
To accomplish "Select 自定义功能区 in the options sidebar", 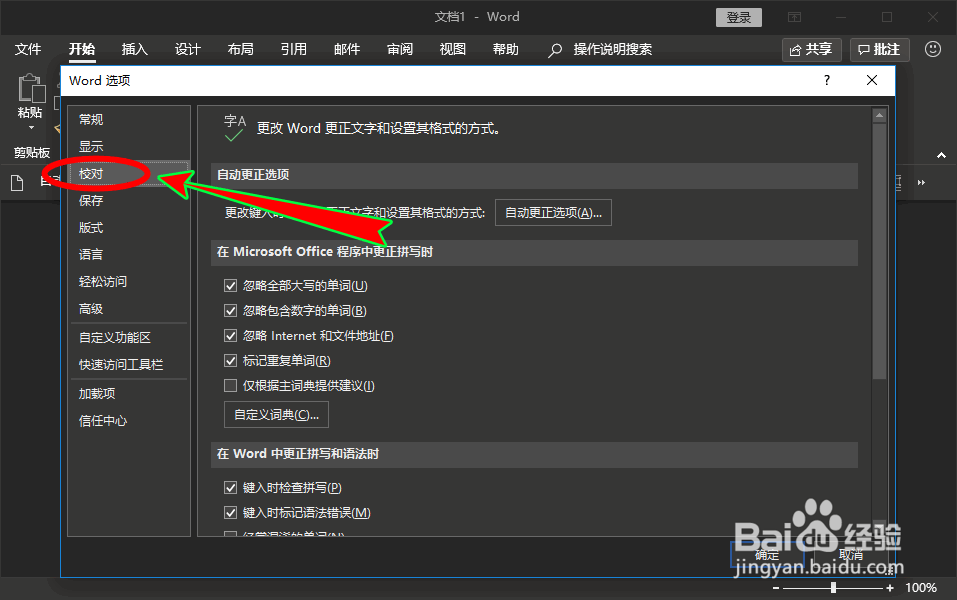I will (129, 338).
